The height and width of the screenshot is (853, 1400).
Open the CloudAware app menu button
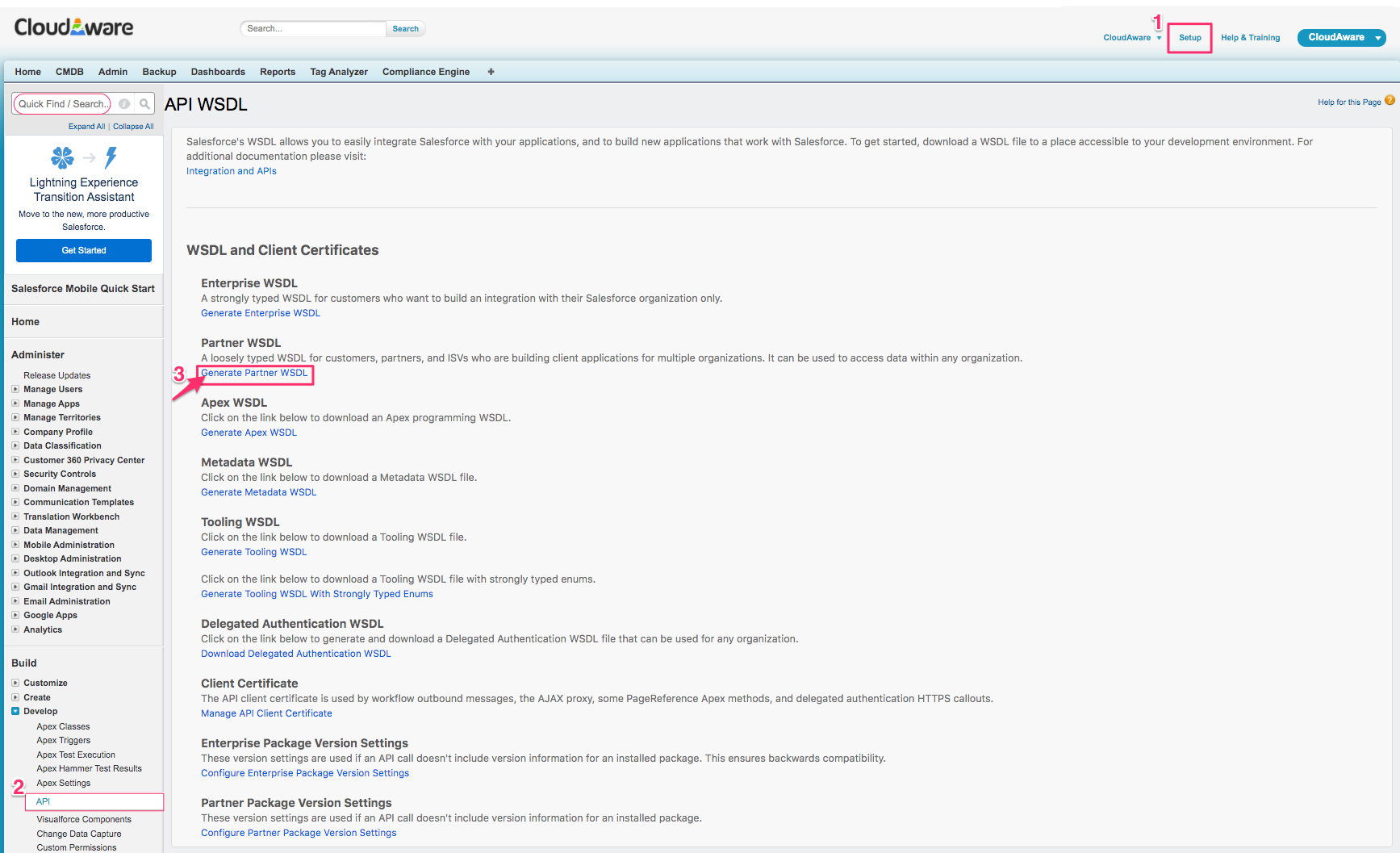pos(1341,37)
